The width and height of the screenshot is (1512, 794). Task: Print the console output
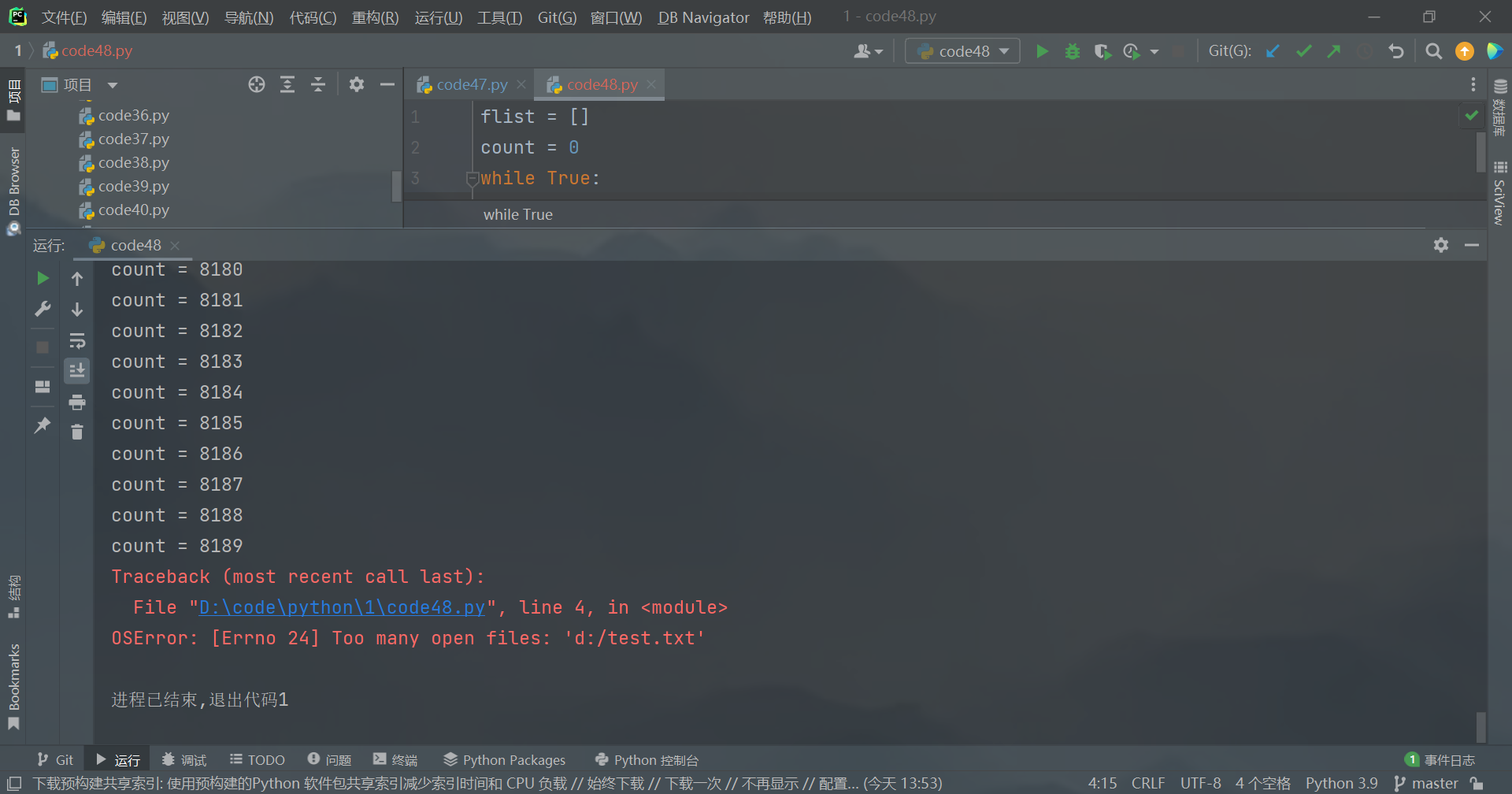(x=77, y=402)
